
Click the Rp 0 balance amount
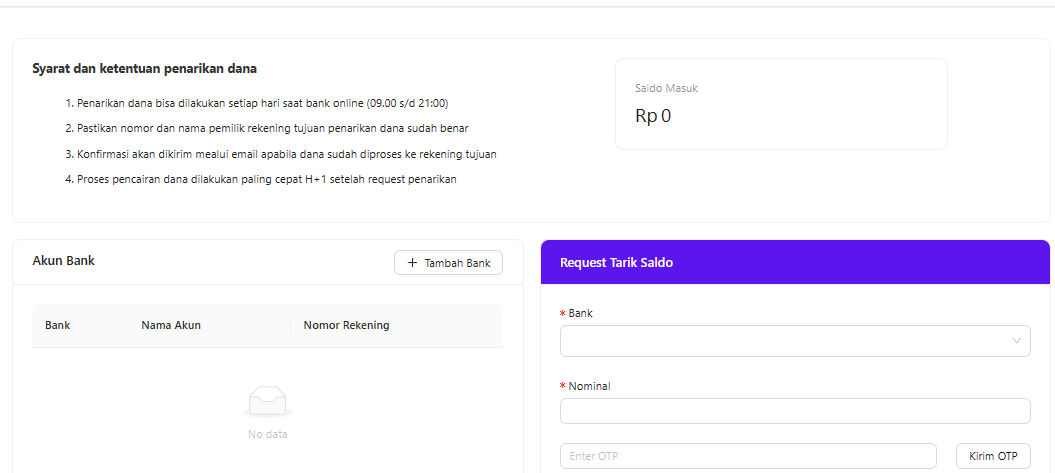click(653, 116)
